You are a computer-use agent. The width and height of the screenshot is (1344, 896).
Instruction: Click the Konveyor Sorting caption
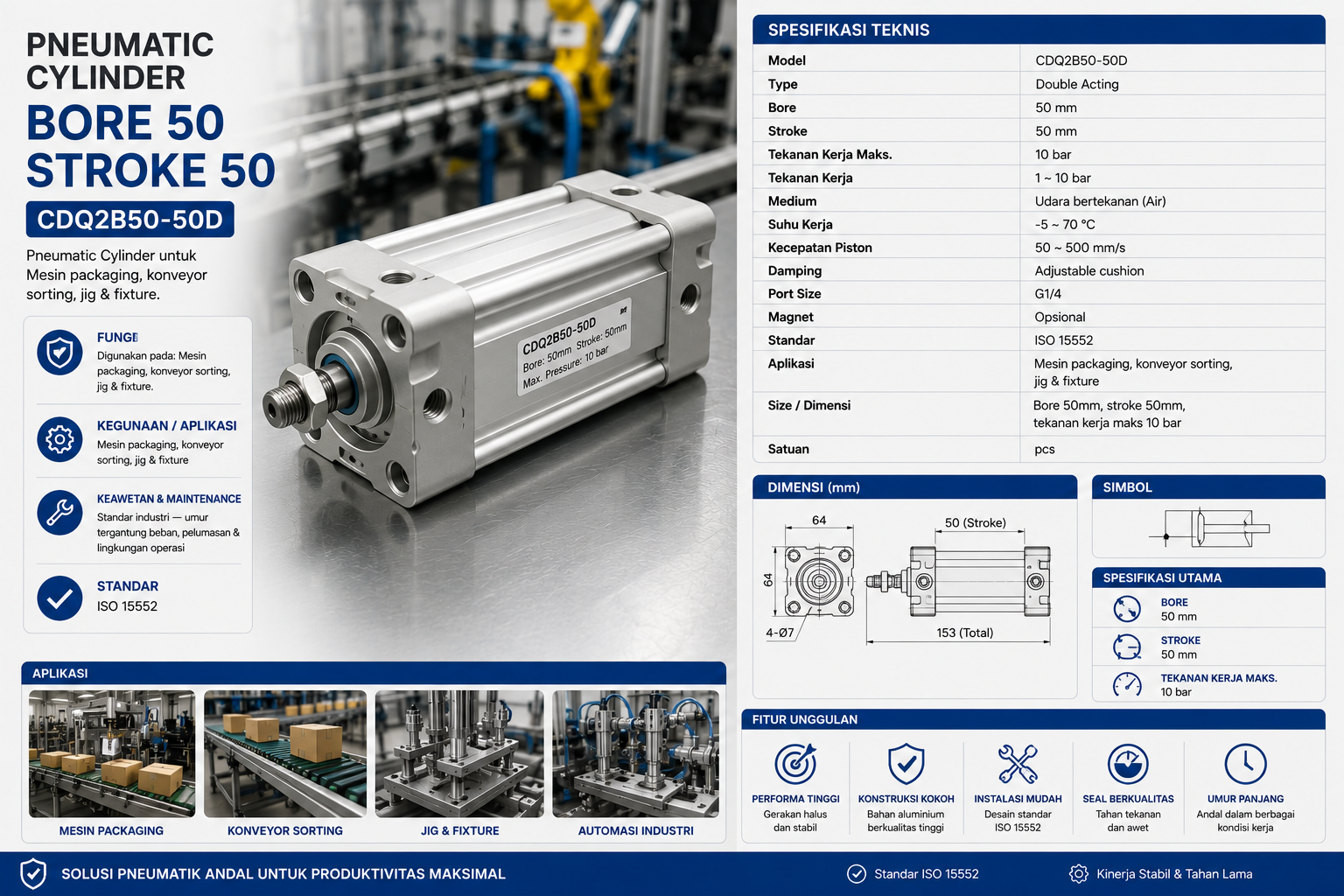[285, 830]
